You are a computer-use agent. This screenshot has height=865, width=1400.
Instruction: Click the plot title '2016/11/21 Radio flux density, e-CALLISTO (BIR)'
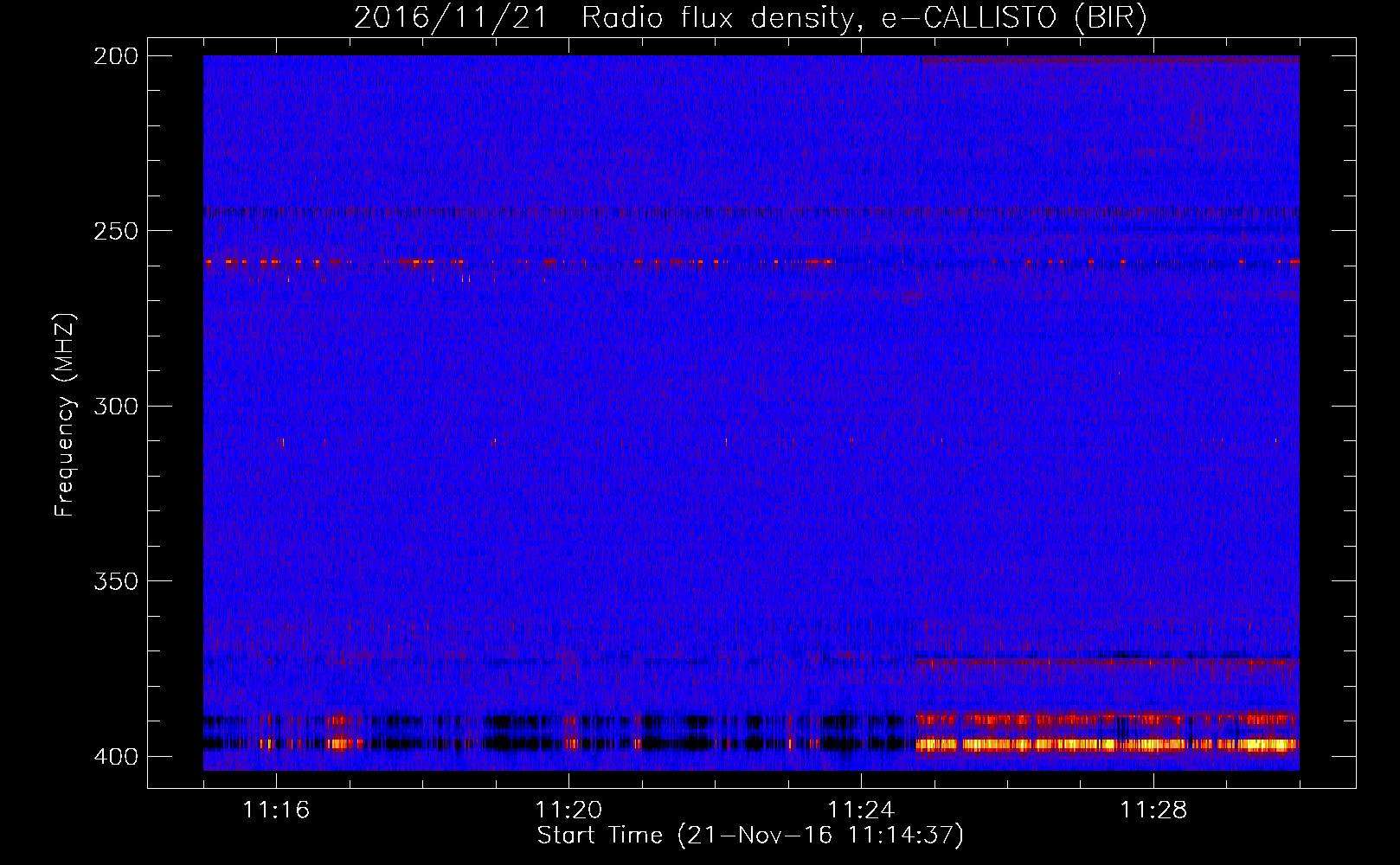click(750, 17)
